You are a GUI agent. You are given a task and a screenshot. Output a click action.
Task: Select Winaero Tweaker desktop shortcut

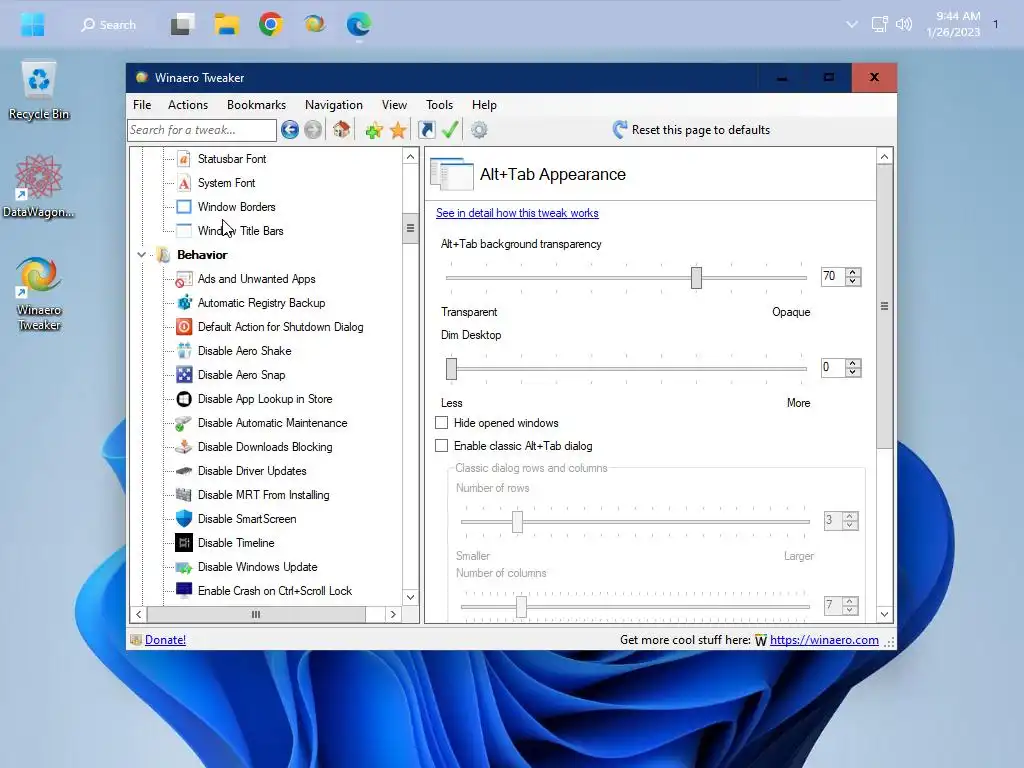39,294
